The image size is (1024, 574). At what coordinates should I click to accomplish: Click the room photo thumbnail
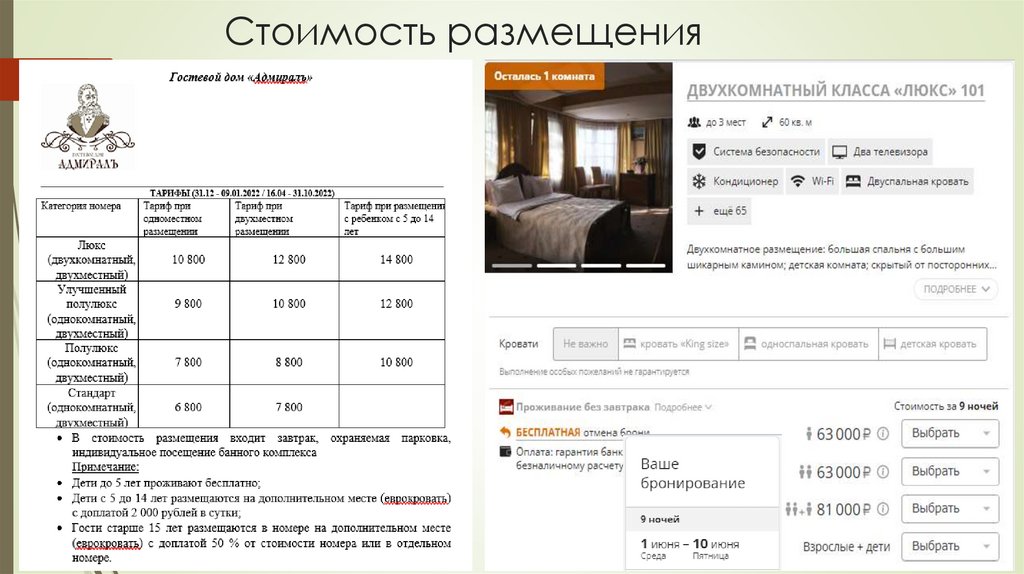578,167
